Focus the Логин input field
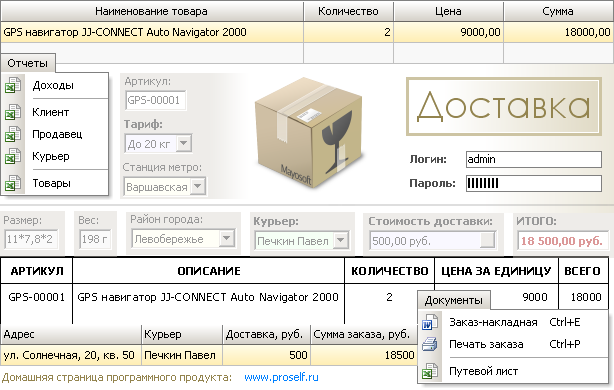Viewport: 614px width, 390px height. click(534, 159)
